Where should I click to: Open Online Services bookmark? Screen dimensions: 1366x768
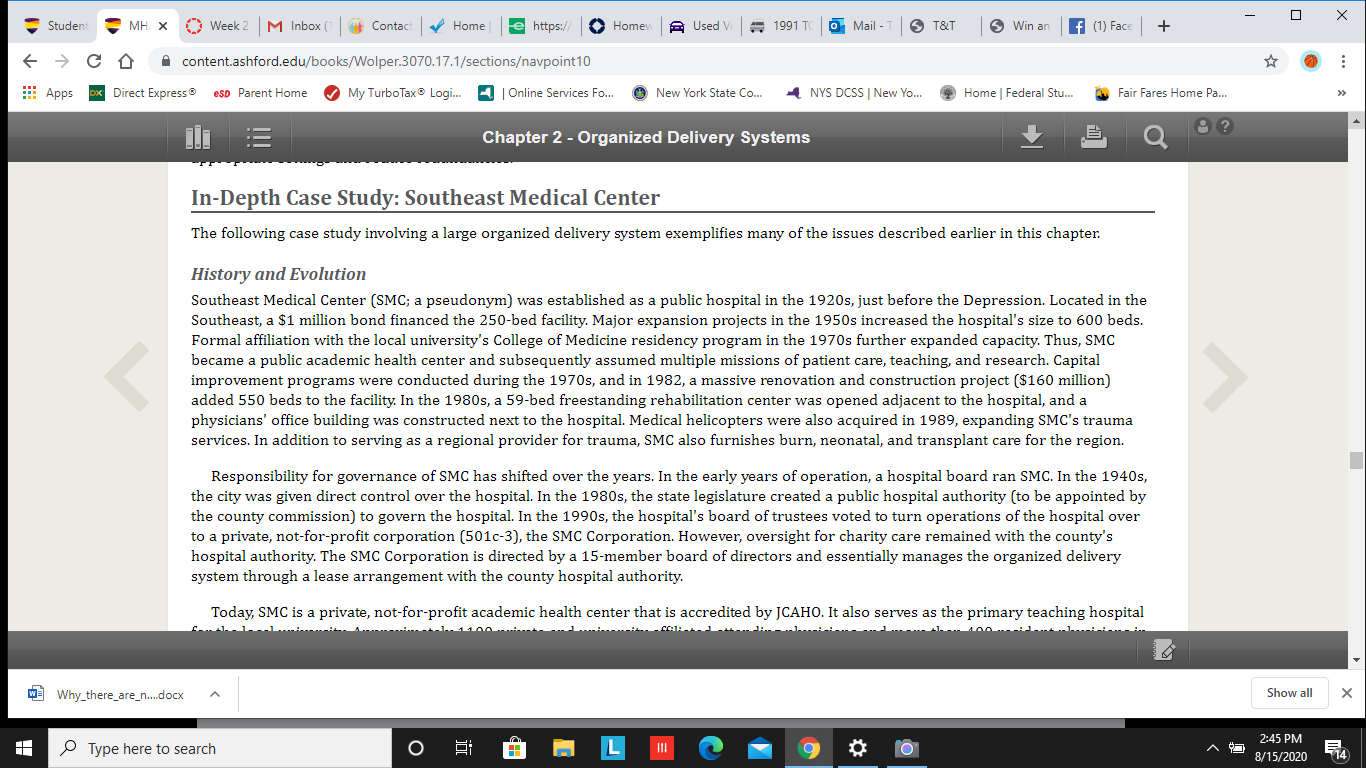pyautogui.click(x=546, y=93)
